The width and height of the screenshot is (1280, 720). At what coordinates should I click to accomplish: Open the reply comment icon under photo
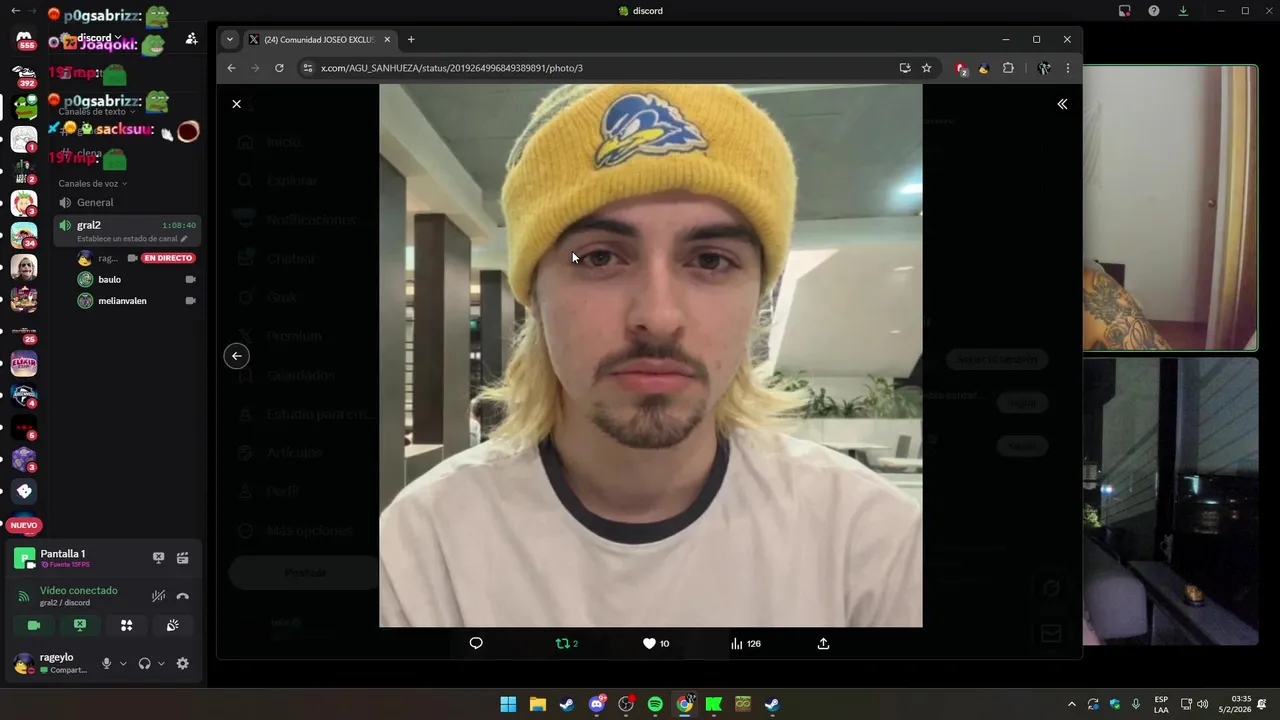476,643
